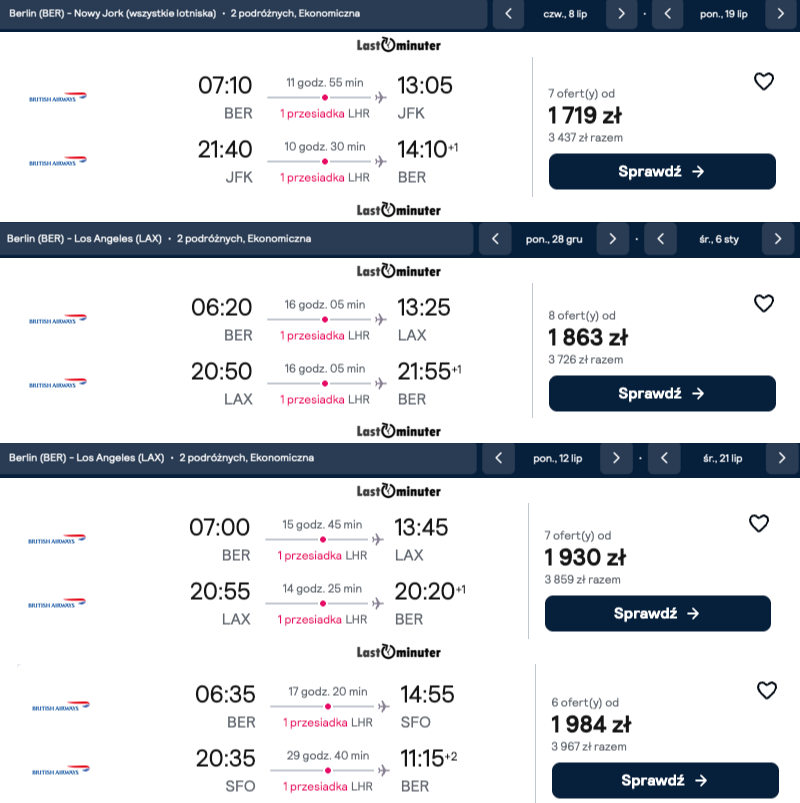
Task: Toggle heart on the 1 930 zł offer
Action: (759, 523)
